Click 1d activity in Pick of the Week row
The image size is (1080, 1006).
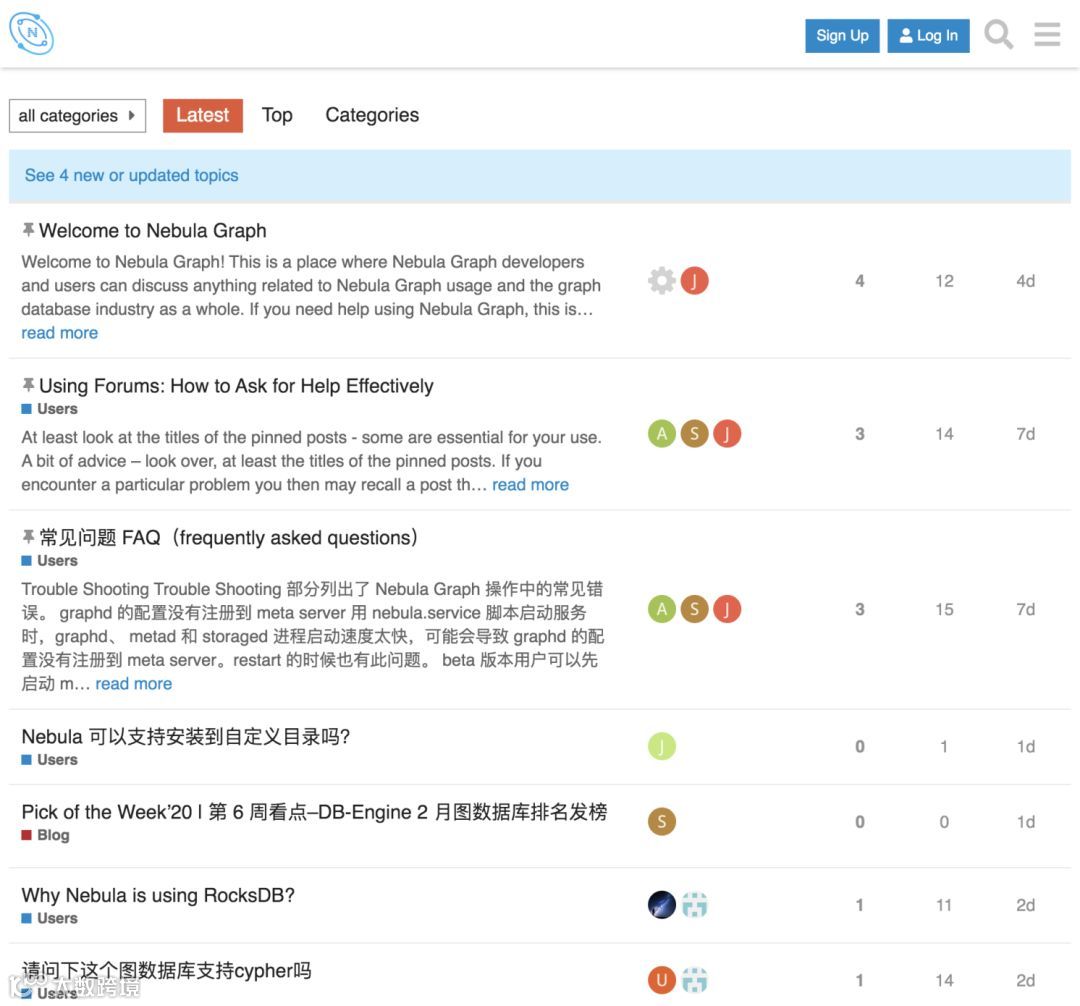click(x=1026, y=822)
